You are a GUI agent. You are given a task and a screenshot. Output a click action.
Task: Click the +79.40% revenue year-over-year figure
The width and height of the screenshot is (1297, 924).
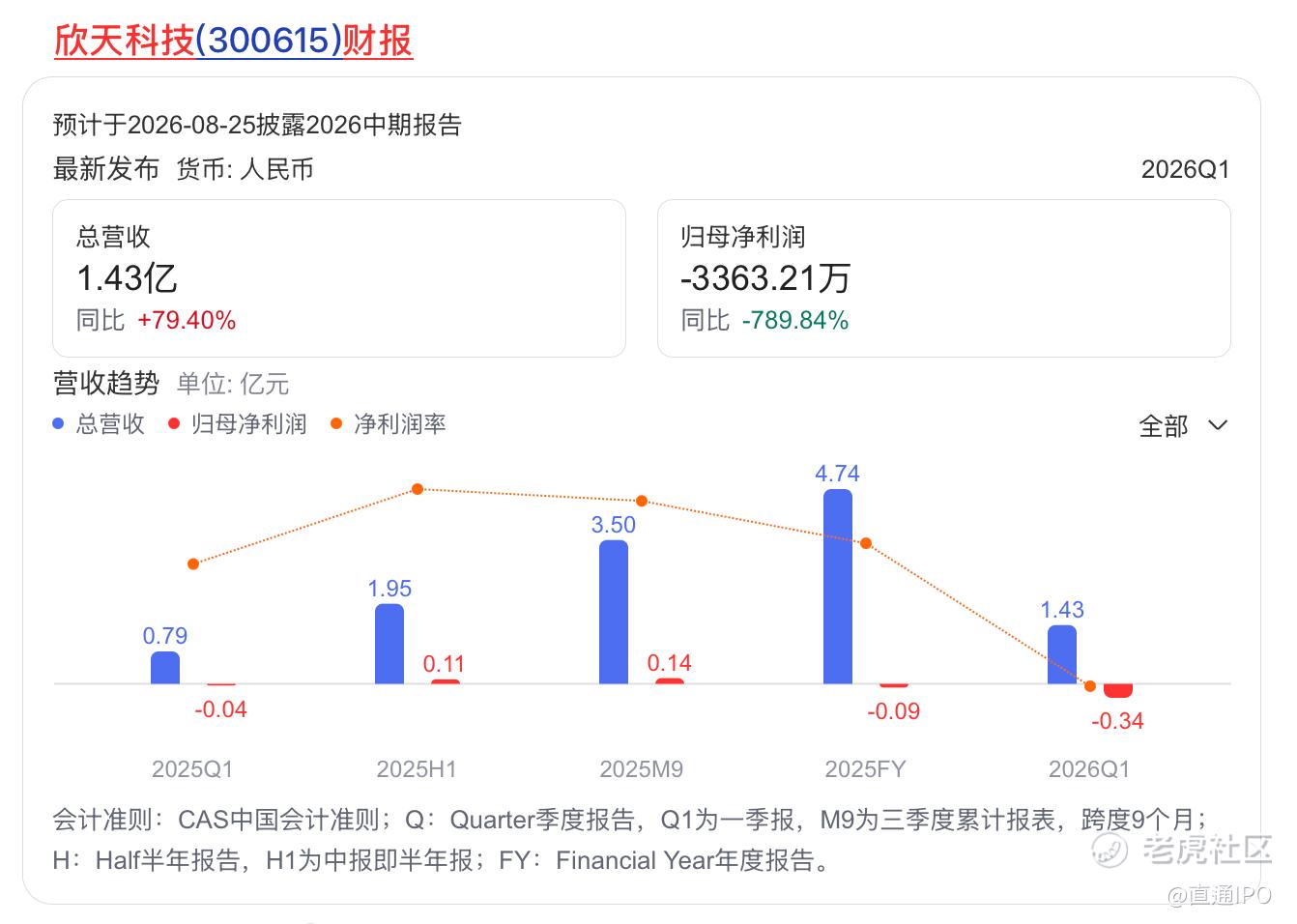187,321
